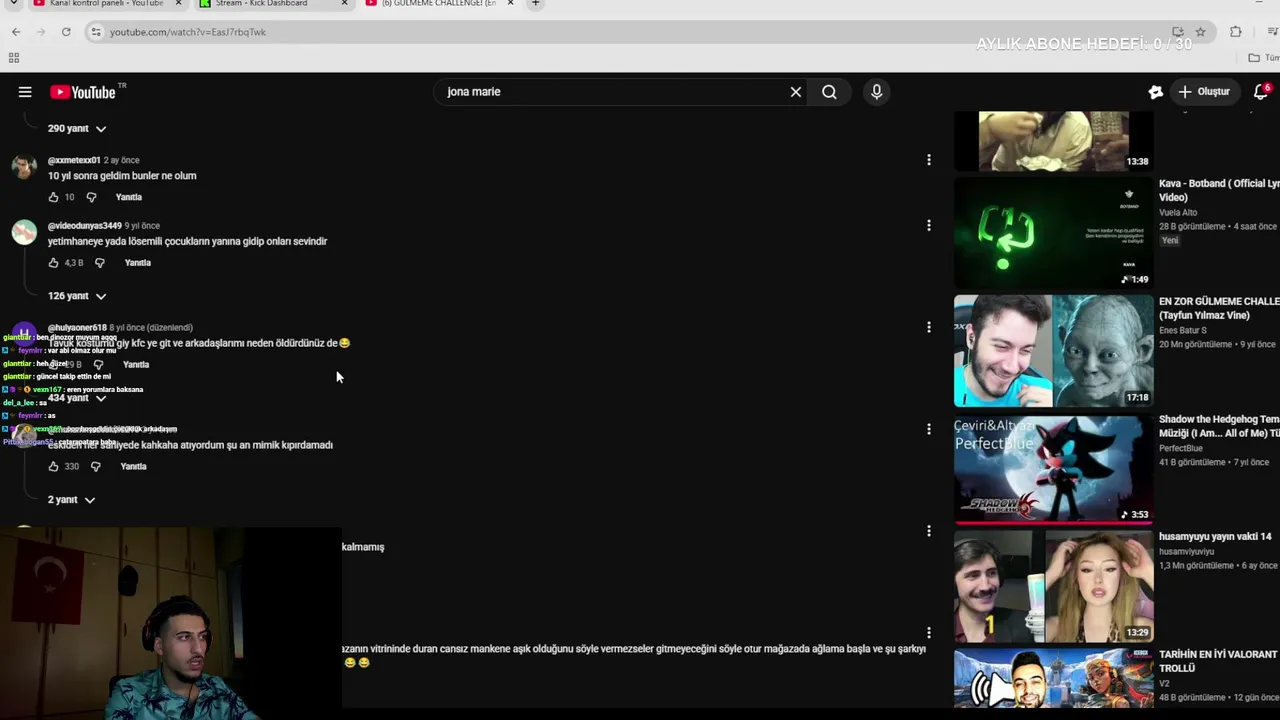Image resolution: width=1280 pixels, height=720 pixels.
Task: Close the GÜLMEME CHALLENGE tab
Action: (x=510, y=4)
